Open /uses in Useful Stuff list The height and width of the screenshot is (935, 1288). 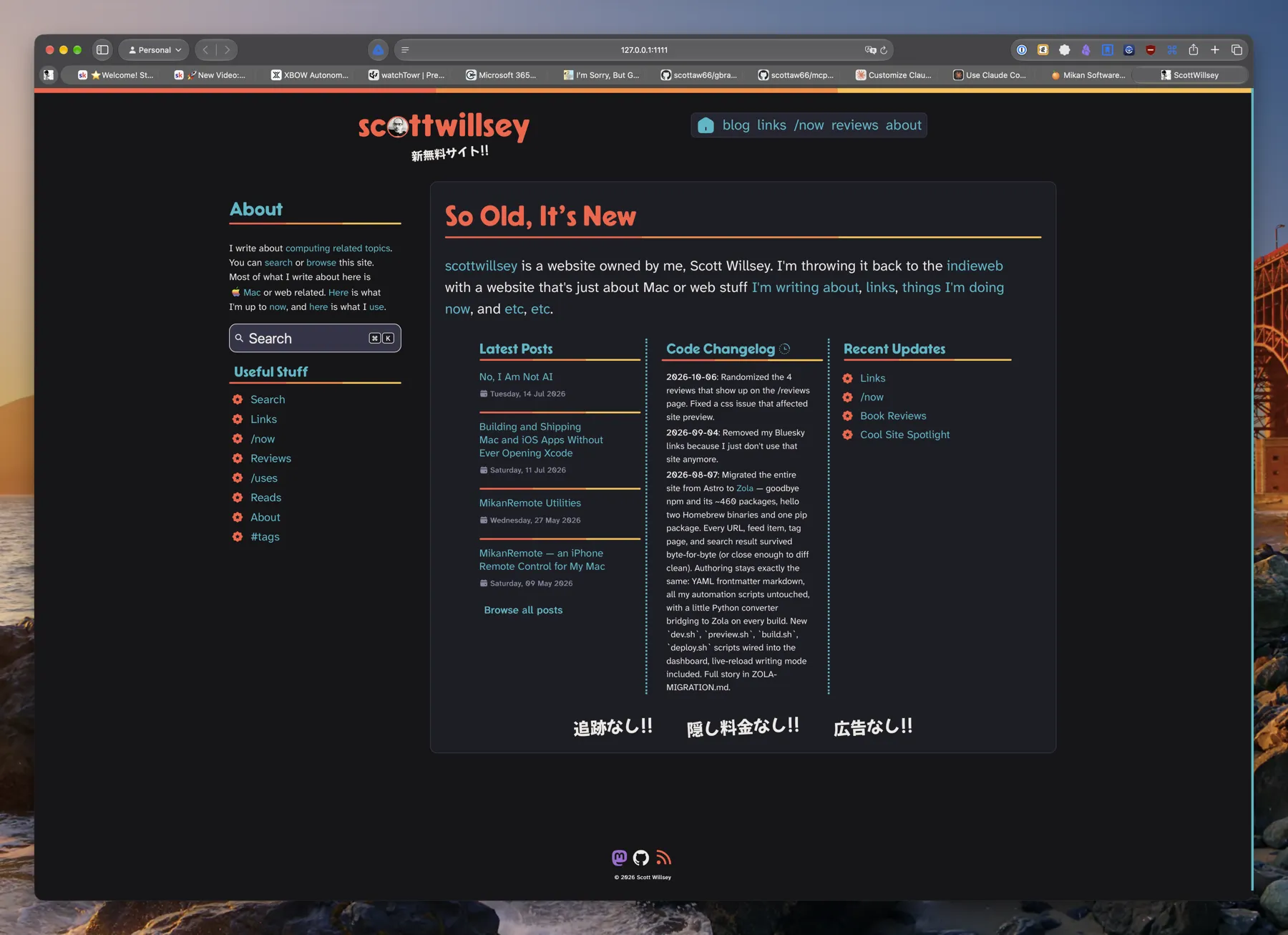tap(264, 478)
